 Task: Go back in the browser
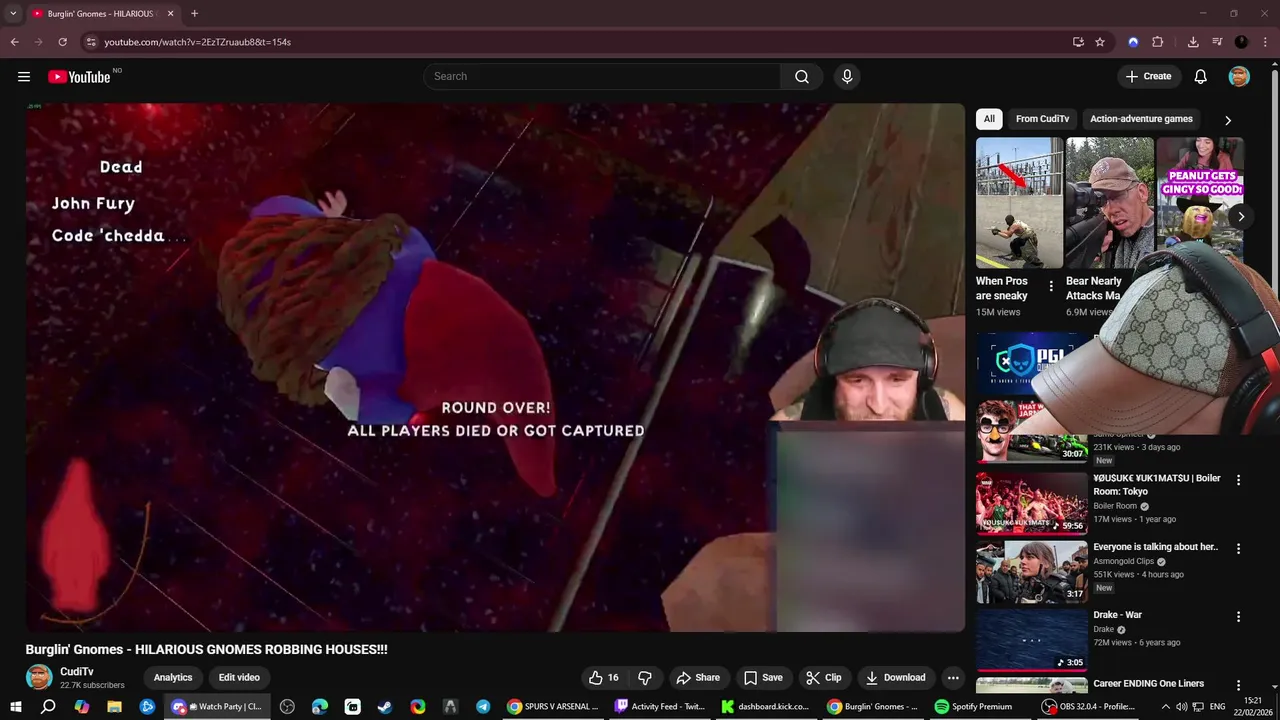pyautogui.click(x=14, y=42)
